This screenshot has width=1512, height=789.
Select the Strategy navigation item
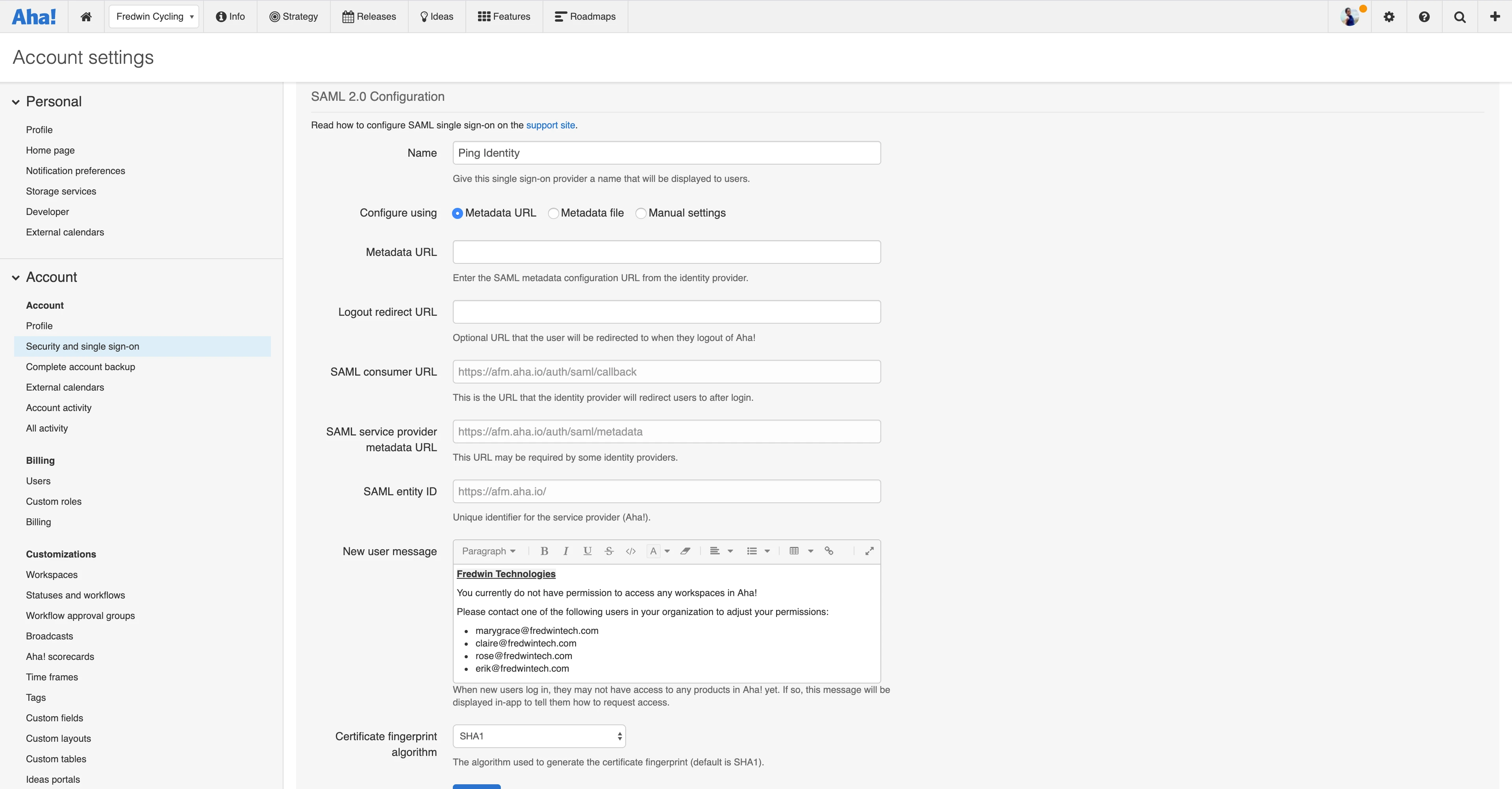point(293,16)
